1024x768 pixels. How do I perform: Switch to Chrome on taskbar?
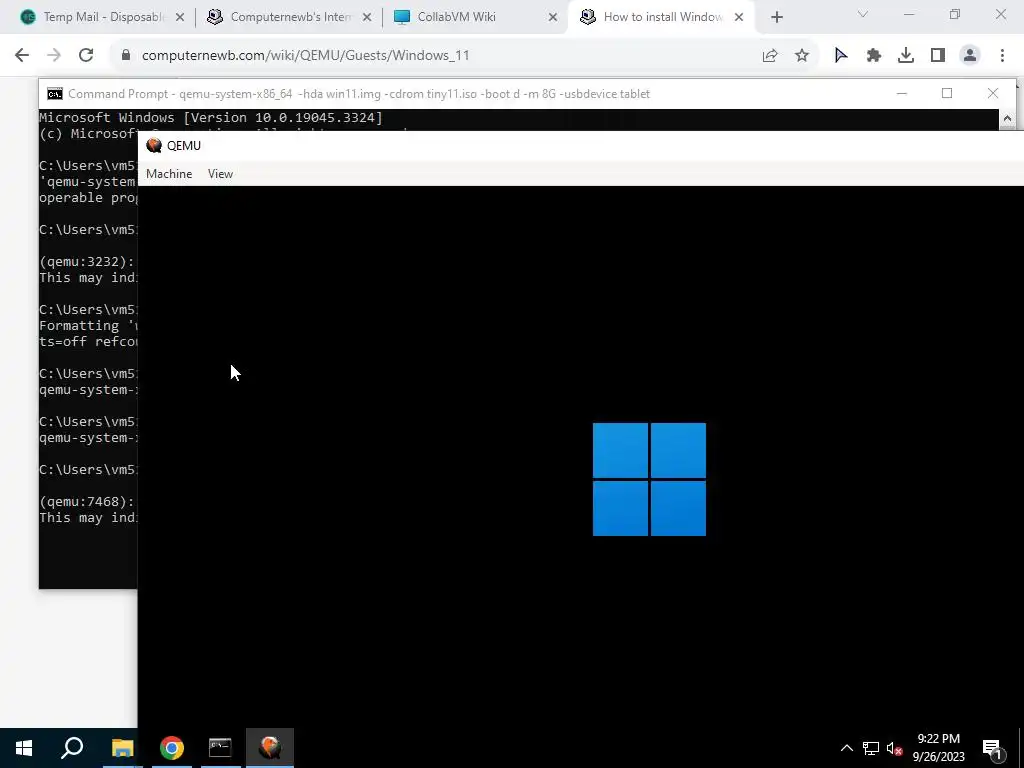click(172, 748)
